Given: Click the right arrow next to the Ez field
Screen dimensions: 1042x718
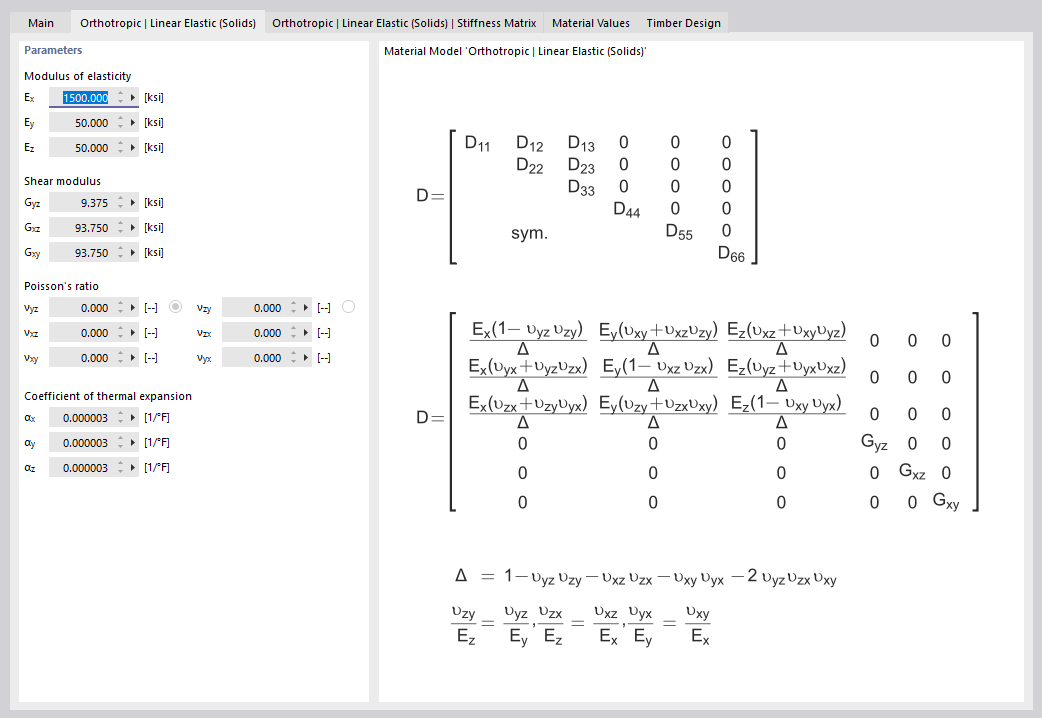Looking at the screenshot, I should coord(132,147).
